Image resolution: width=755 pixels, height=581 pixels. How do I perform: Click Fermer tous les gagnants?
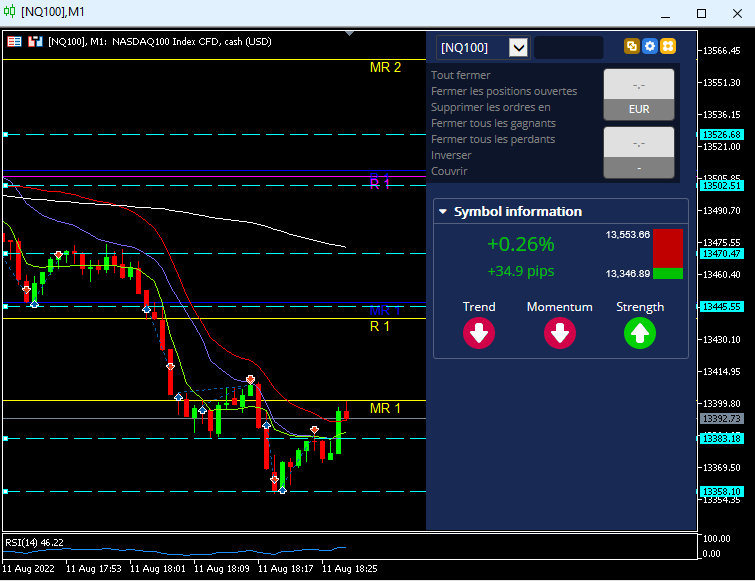pos(493,123)
